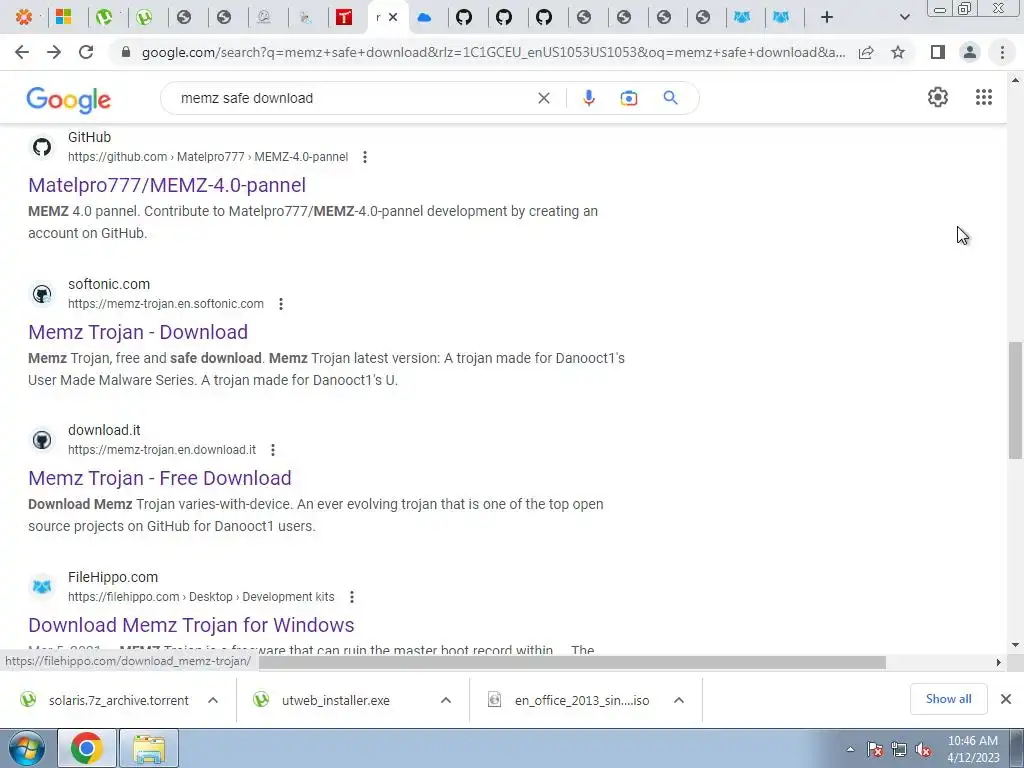This screenshot has height=768, width=1024.
Task: Click the scroll-right arrow of horizontal scrollbar
Action: point(999,662)
